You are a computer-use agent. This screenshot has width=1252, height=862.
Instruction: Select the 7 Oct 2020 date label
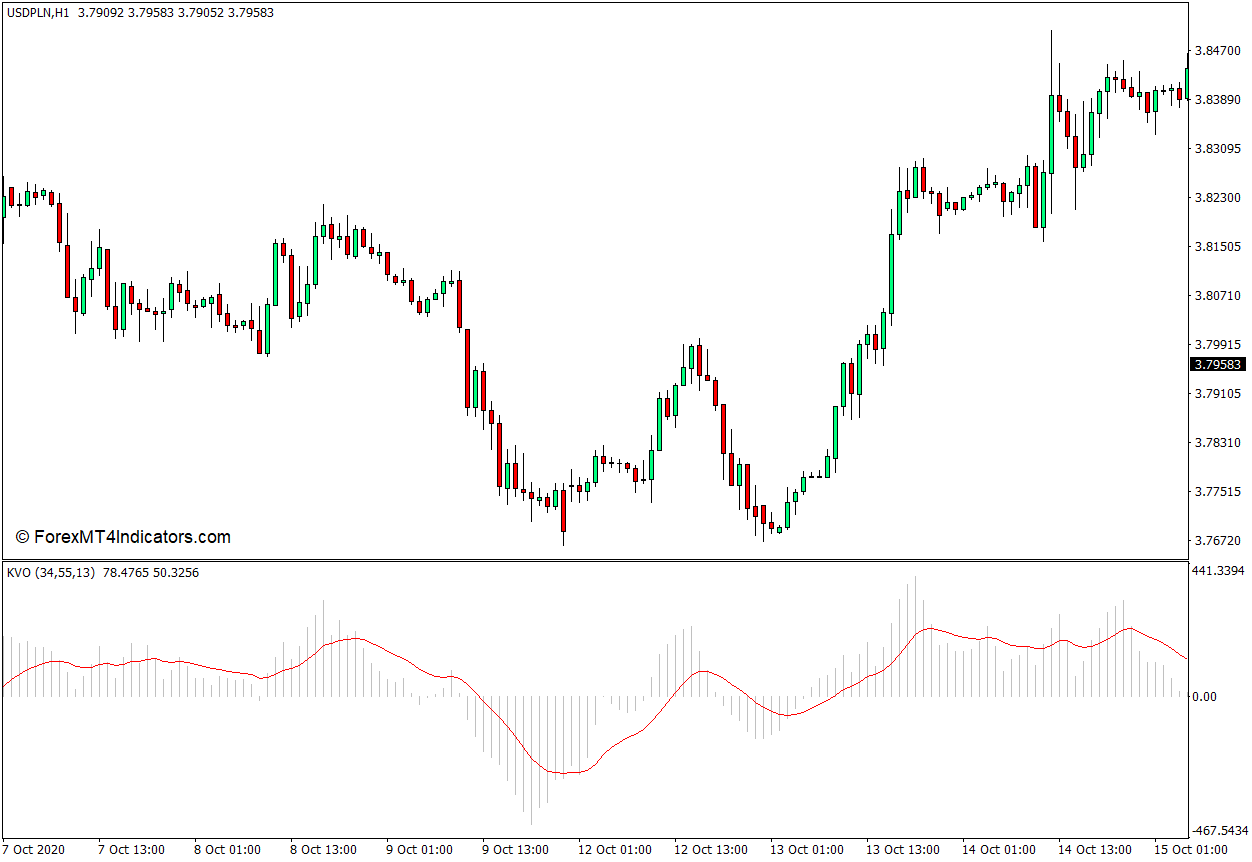33,850
